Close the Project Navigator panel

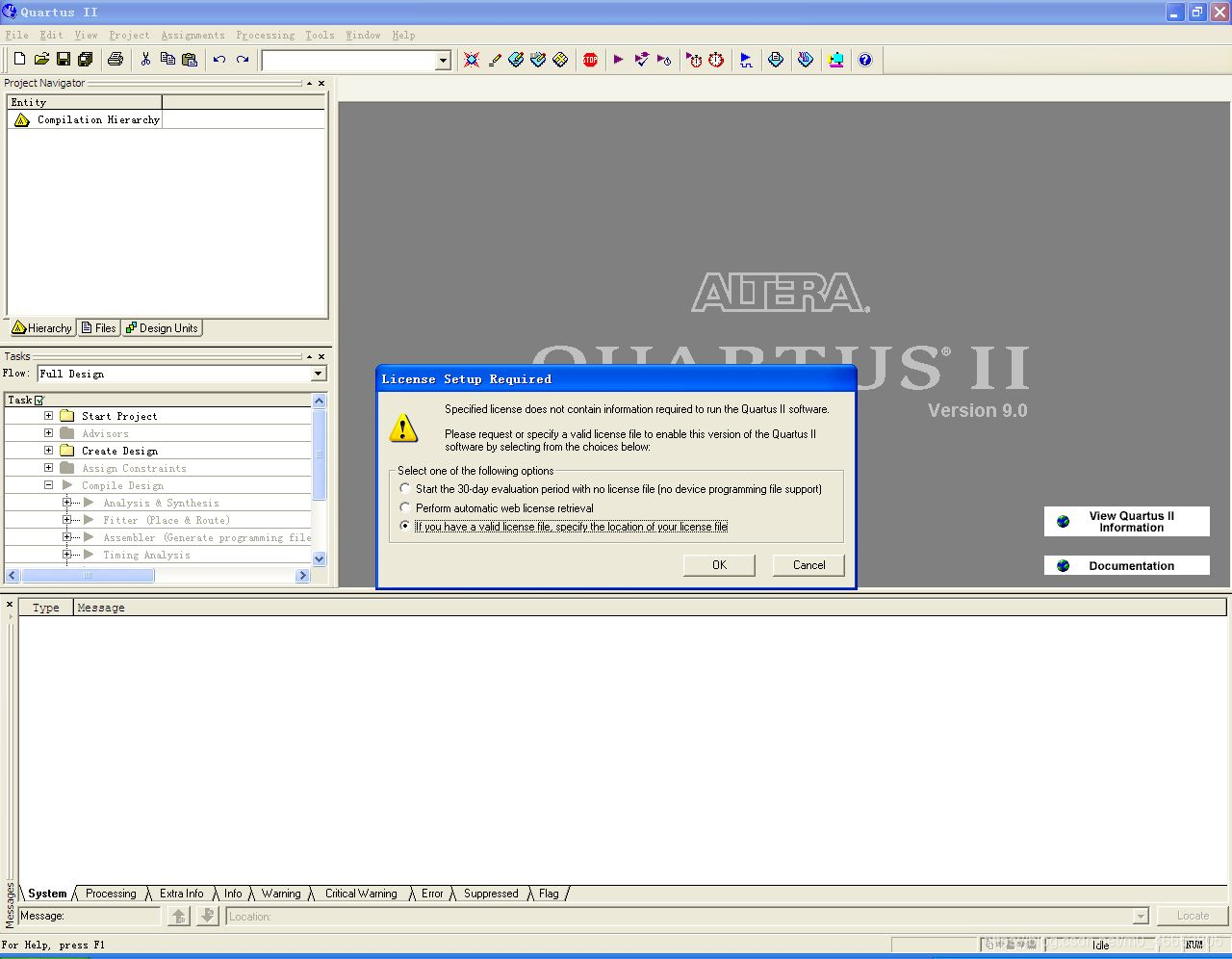pyautogui.click(x=321, y=84)
